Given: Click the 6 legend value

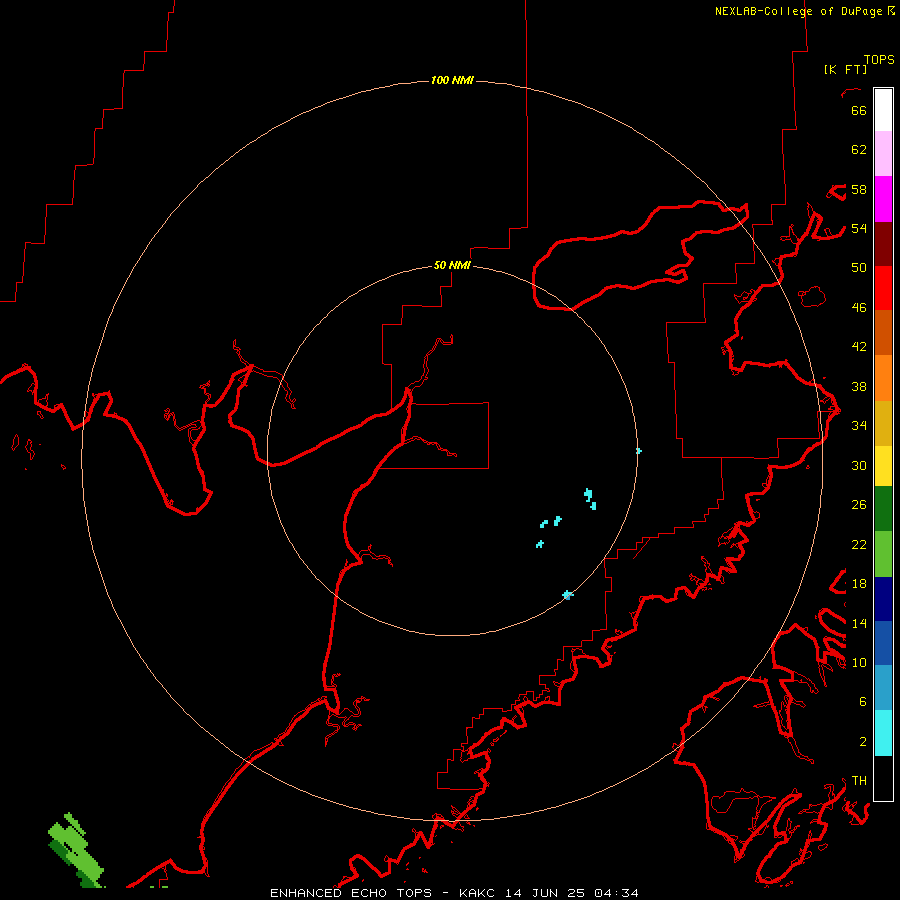Looking at the screenshot, I should tap(862, 701).
